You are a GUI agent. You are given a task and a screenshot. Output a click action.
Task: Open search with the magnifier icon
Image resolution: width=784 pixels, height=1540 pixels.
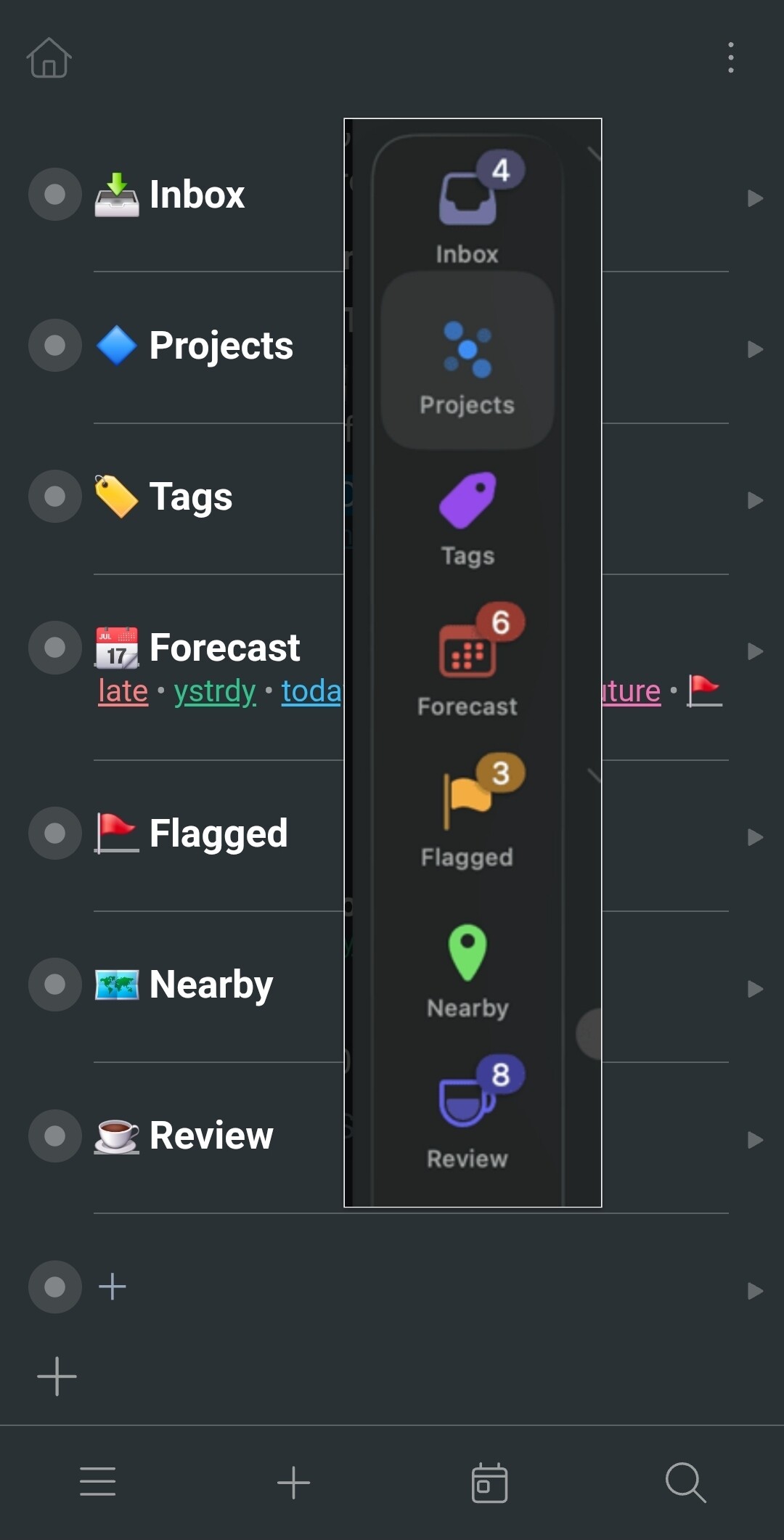pos(685,1482)
